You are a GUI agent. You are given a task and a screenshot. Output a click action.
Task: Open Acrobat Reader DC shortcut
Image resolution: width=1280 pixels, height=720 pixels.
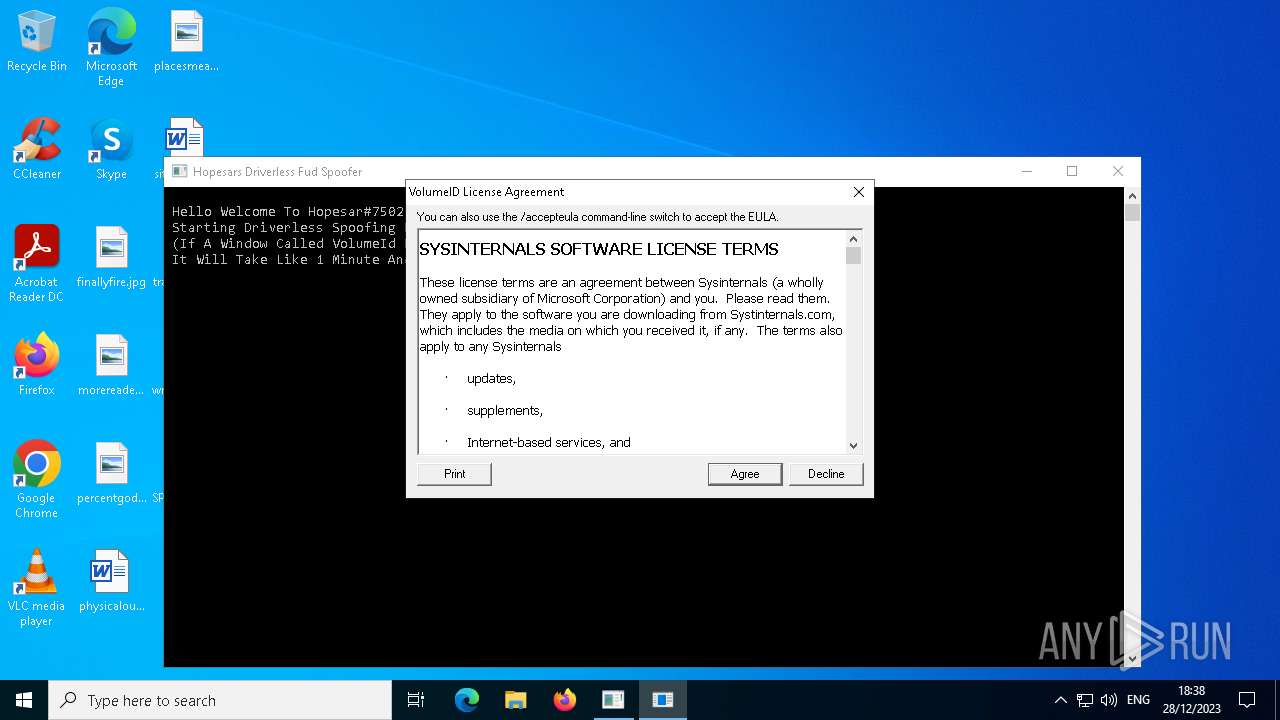(37, 264)
